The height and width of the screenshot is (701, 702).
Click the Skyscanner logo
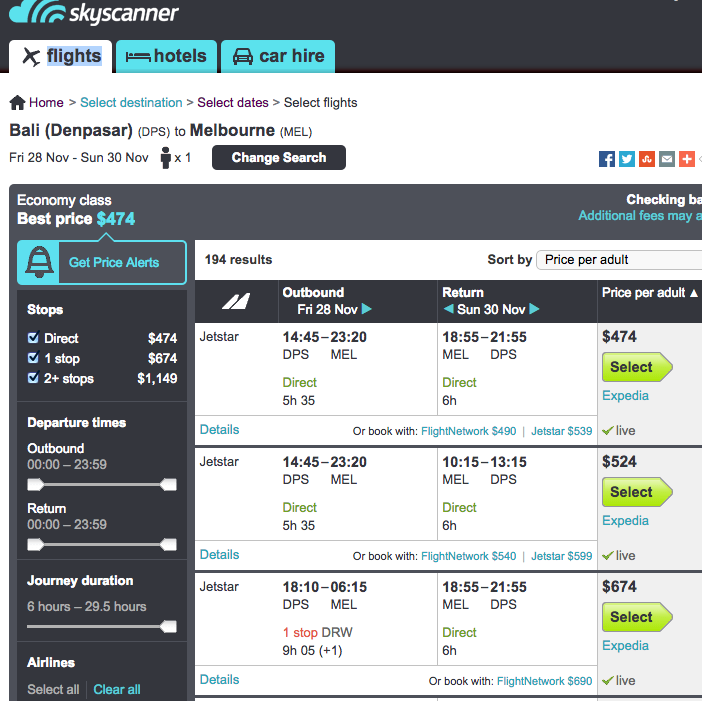pos(94,12)
